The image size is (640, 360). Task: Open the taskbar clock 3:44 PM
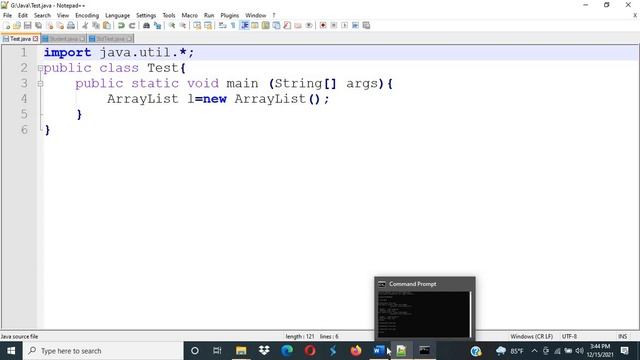[600, 351]
